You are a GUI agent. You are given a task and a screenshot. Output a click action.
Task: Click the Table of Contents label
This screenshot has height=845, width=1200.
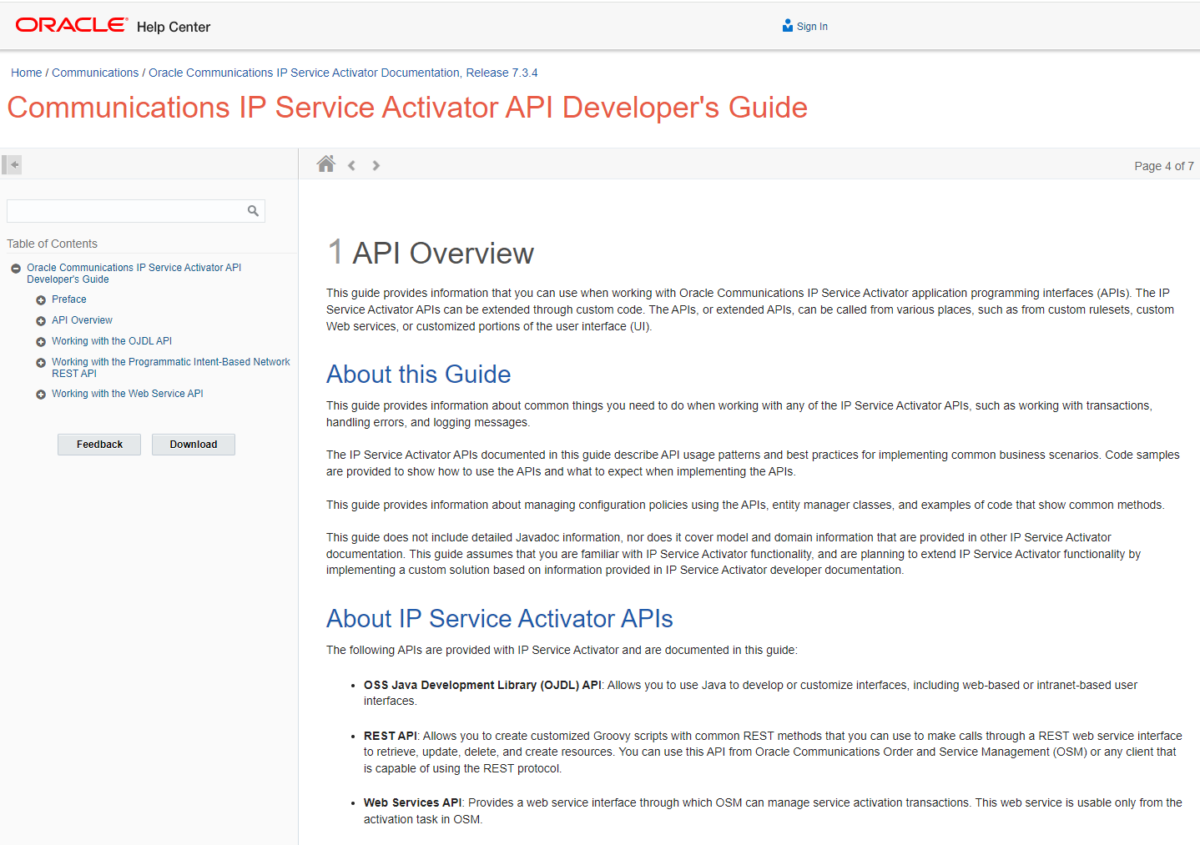(x=52, y=244)
